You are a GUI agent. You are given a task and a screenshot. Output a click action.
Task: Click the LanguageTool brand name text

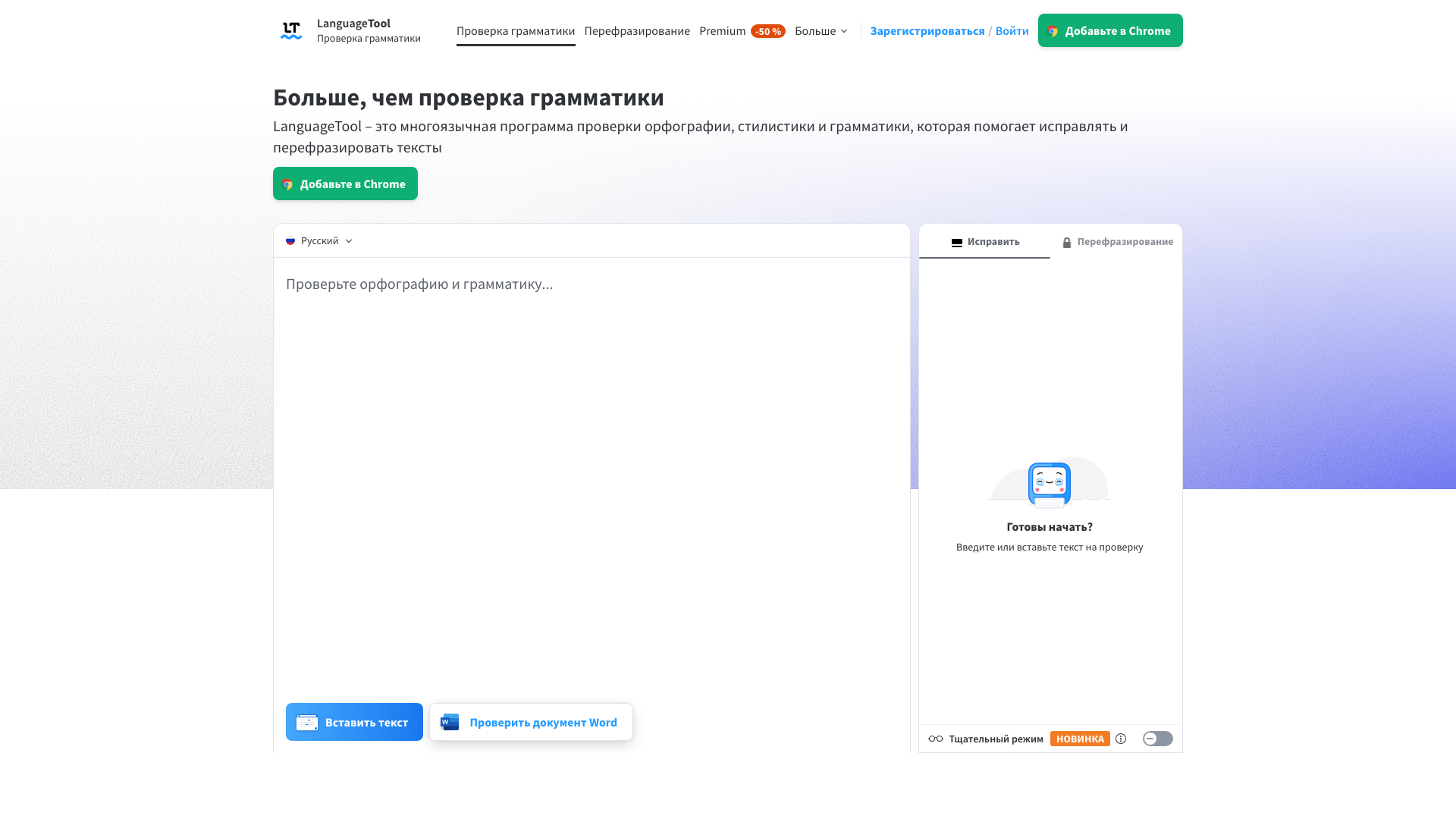[x=353, y=24]
